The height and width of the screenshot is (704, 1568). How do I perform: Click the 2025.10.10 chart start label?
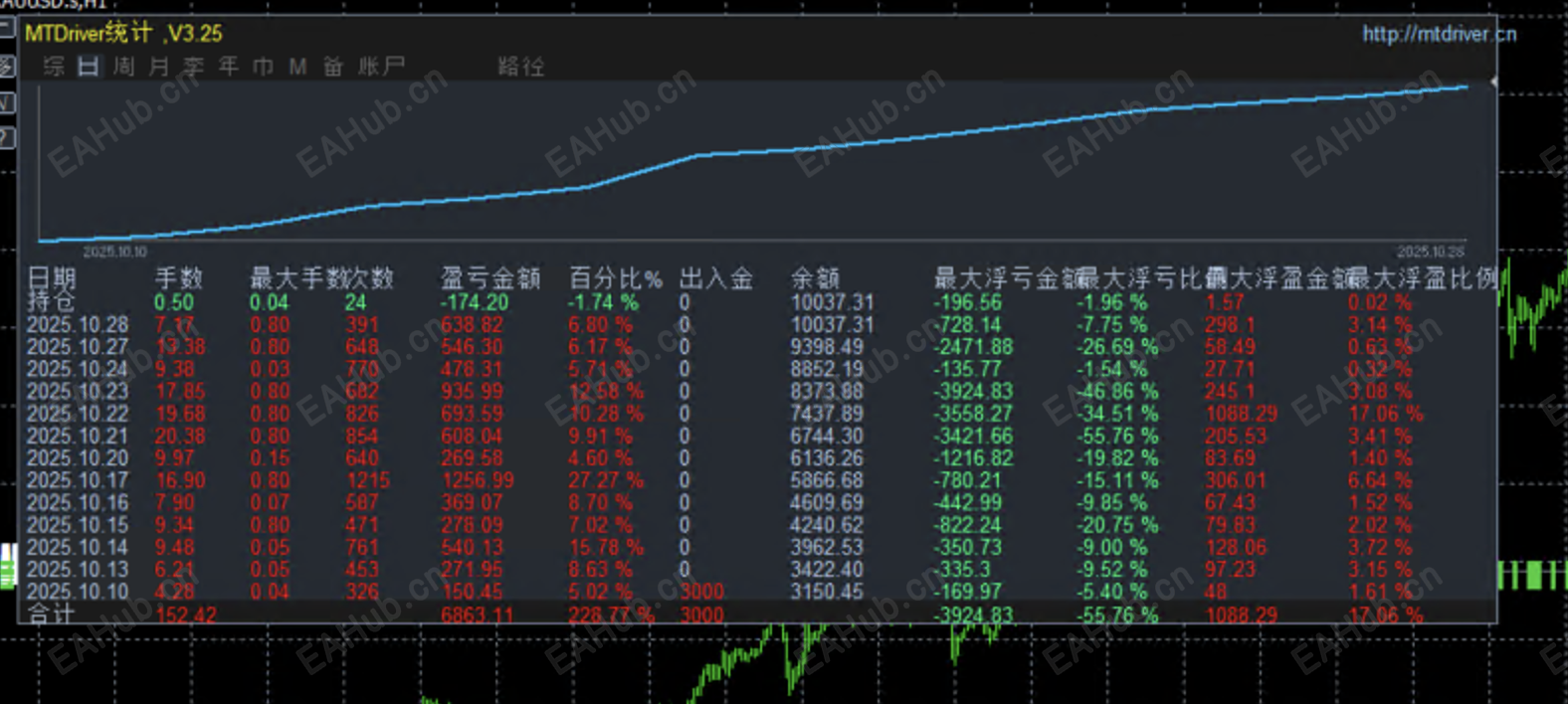coord(115,252)
